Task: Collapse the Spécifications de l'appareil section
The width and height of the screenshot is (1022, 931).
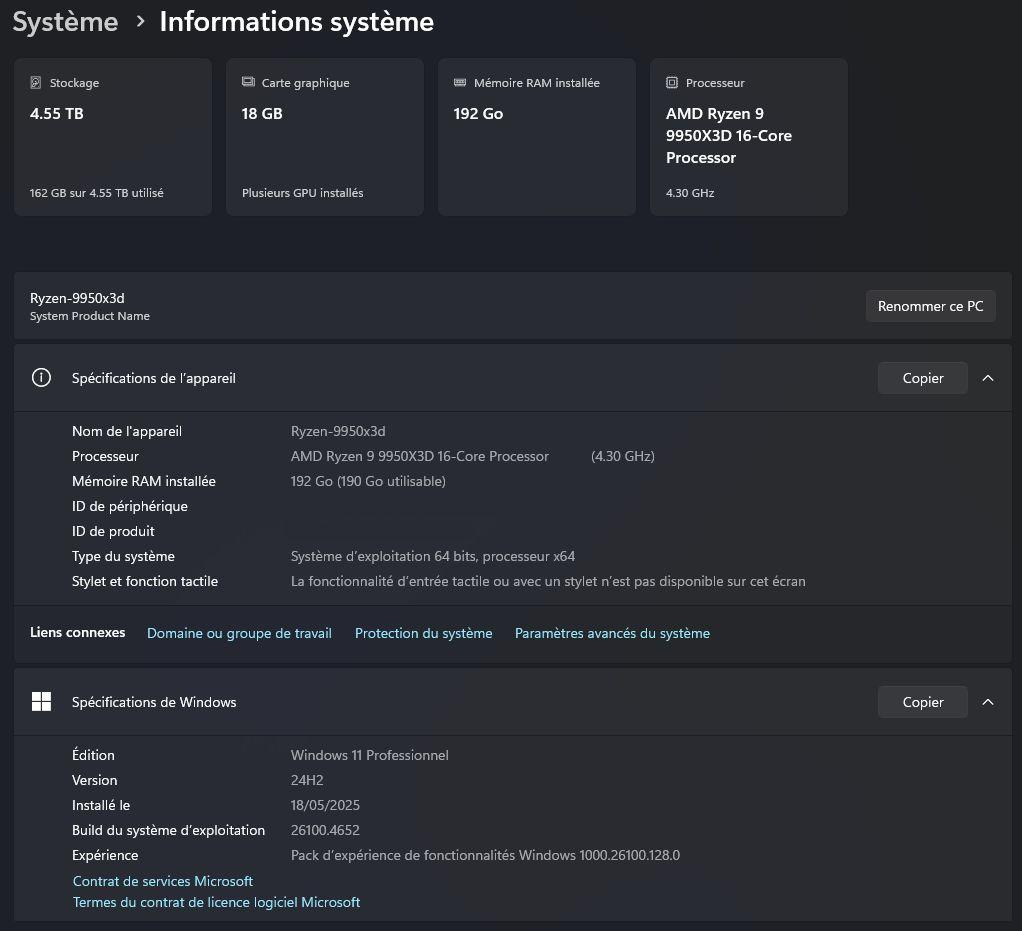Action: [x=988, y=378]
